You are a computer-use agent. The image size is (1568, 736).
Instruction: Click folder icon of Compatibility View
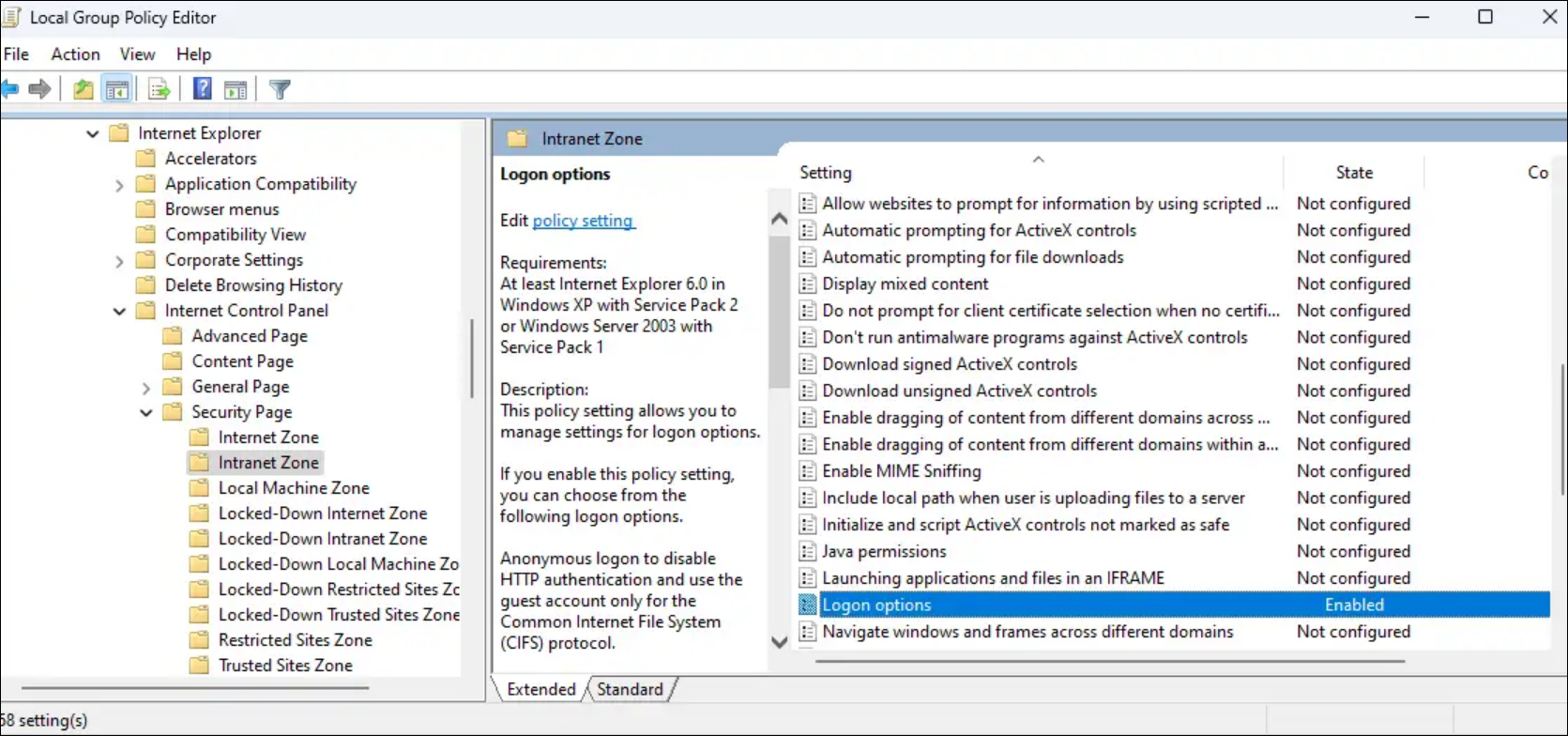pos(145,235)
